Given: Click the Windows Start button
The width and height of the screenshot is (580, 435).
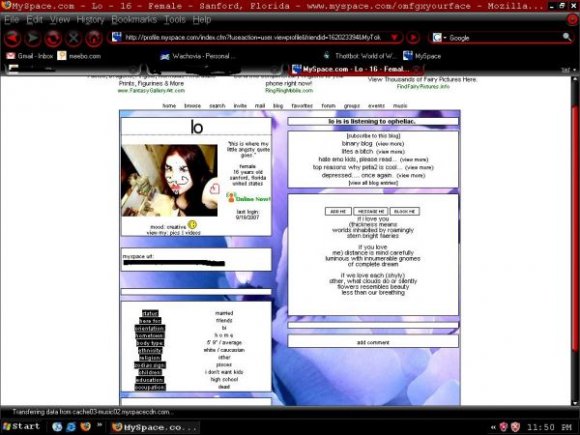Looking at the screenshot, I should click(x=21, y=426).
